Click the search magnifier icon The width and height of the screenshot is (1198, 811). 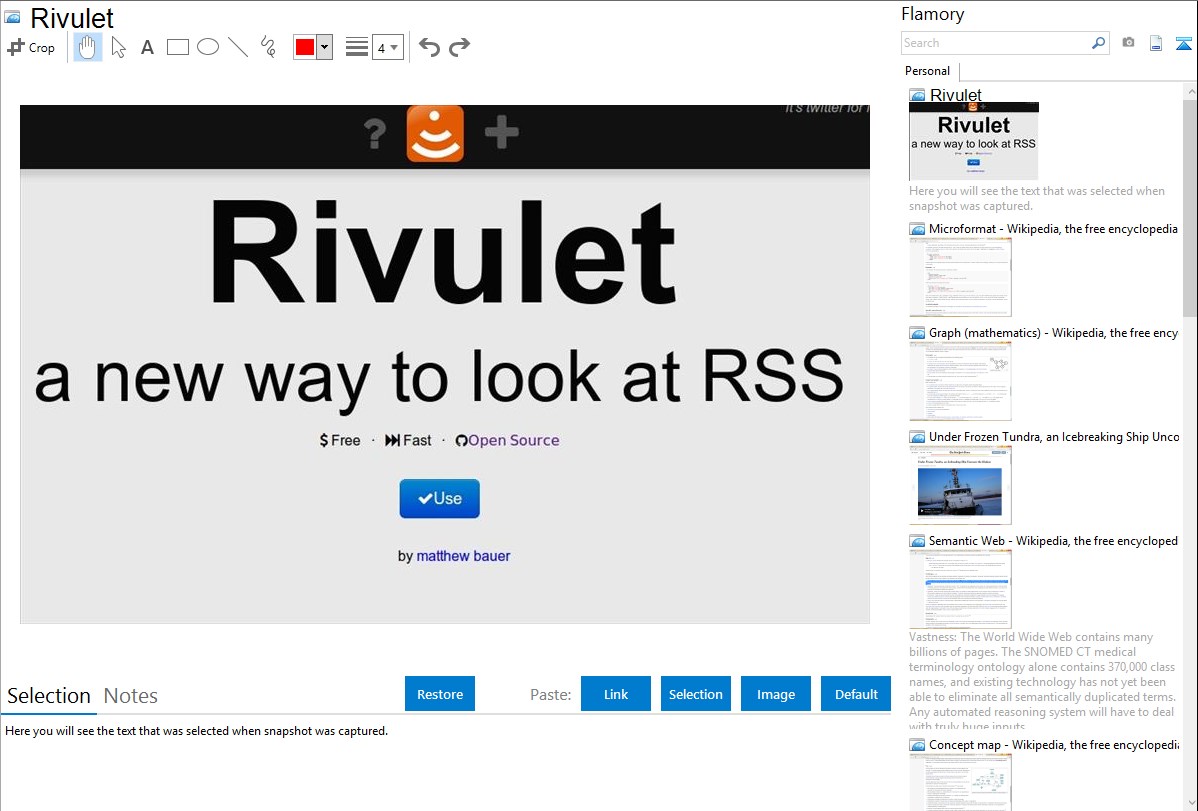[x=1098, y=43]
